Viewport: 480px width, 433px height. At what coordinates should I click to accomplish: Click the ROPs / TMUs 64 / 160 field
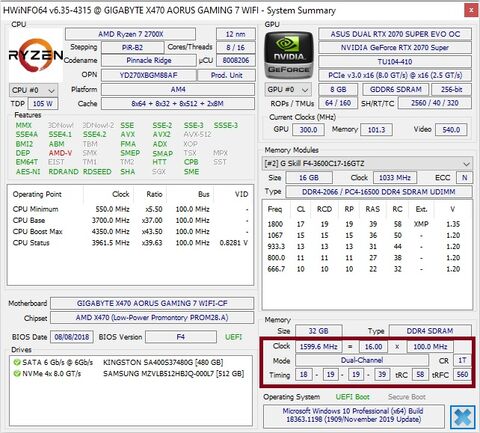pos(338,103)
